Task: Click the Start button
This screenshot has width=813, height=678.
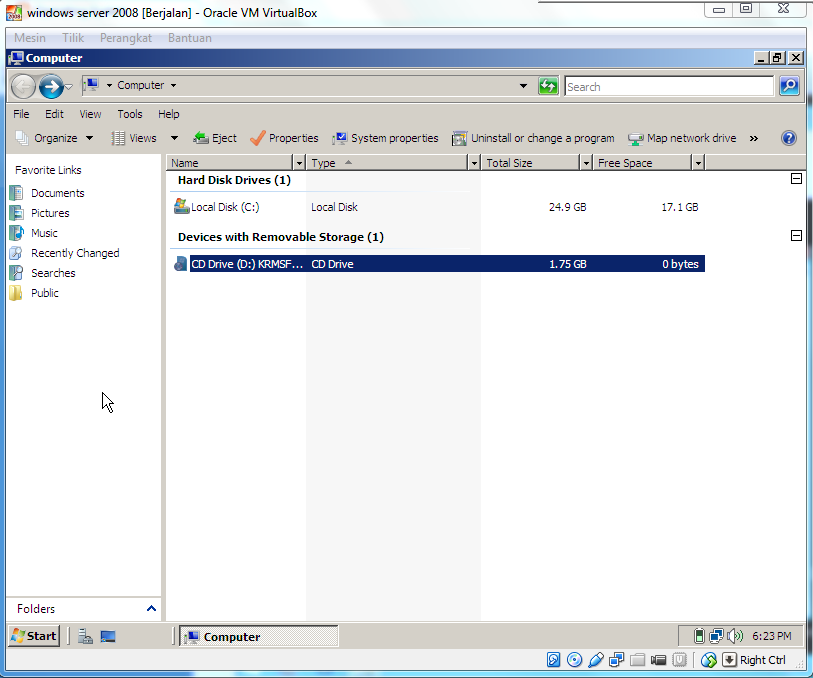Action: pos(34,636)
